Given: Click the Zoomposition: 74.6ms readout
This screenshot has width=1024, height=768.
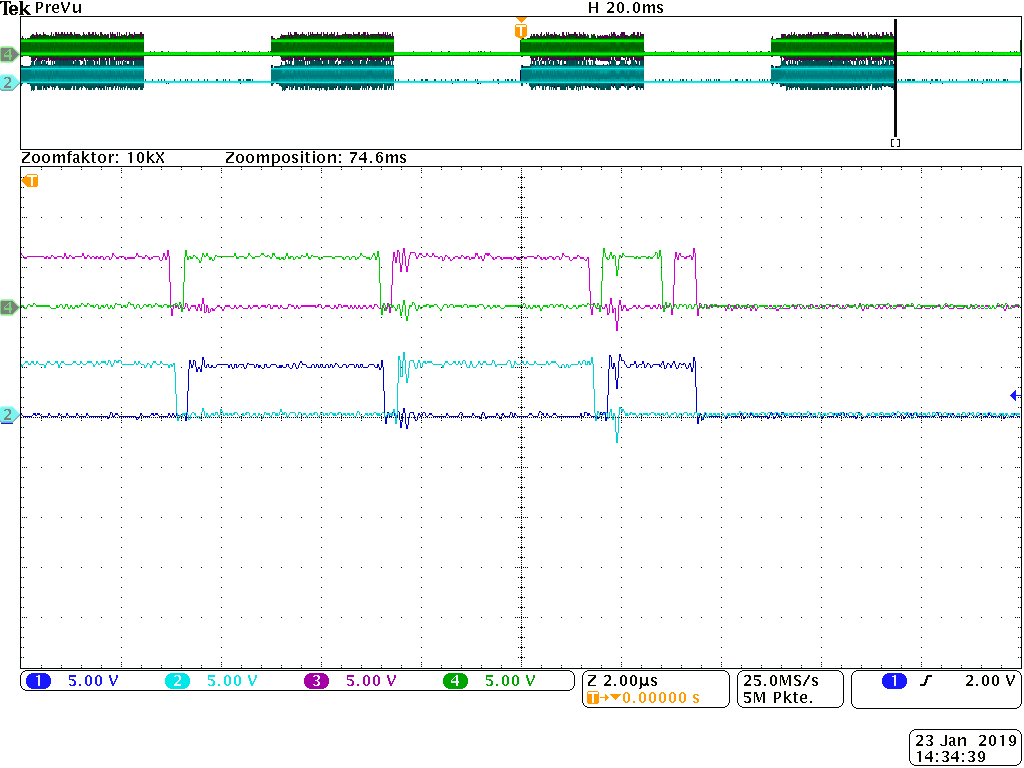Looking at the screenshot, I should (x=315, y=157).
